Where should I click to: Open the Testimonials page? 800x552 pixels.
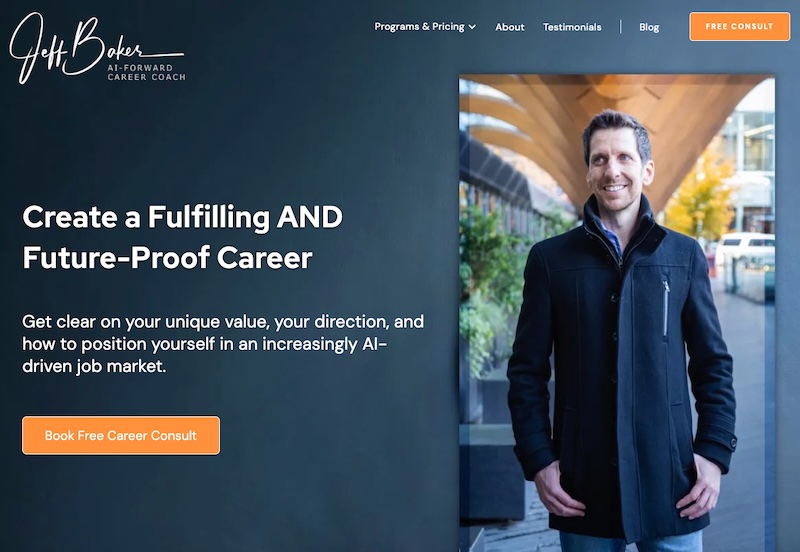coord(572,27)
